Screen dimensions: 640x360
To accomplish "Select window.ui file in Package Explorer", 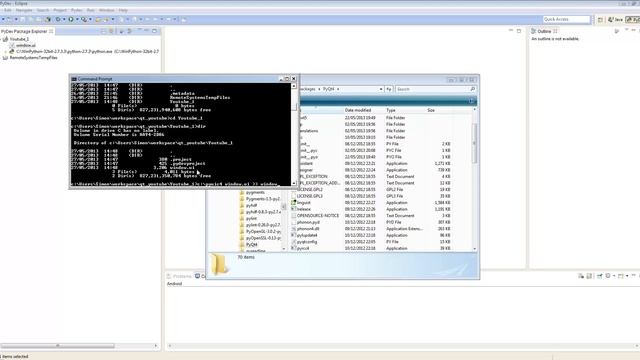I will 26,45.
